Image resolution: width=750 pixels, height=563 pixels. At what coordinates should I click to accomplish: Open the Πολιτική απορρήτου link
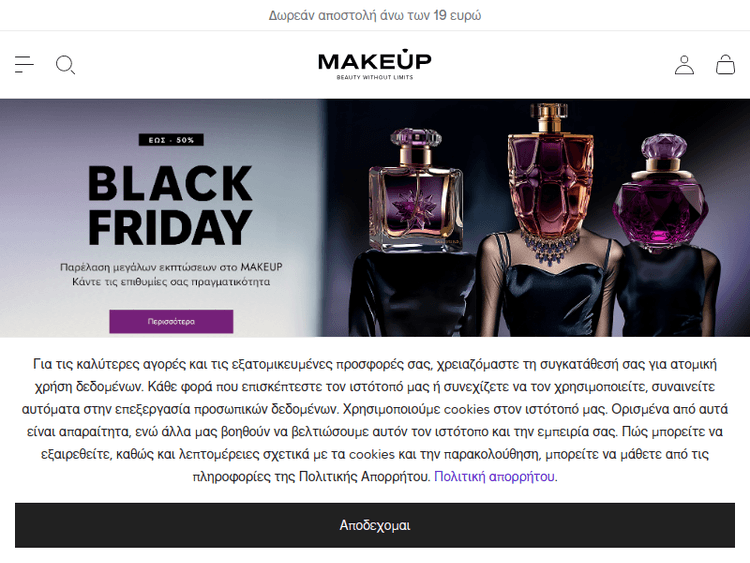[494, 476]
